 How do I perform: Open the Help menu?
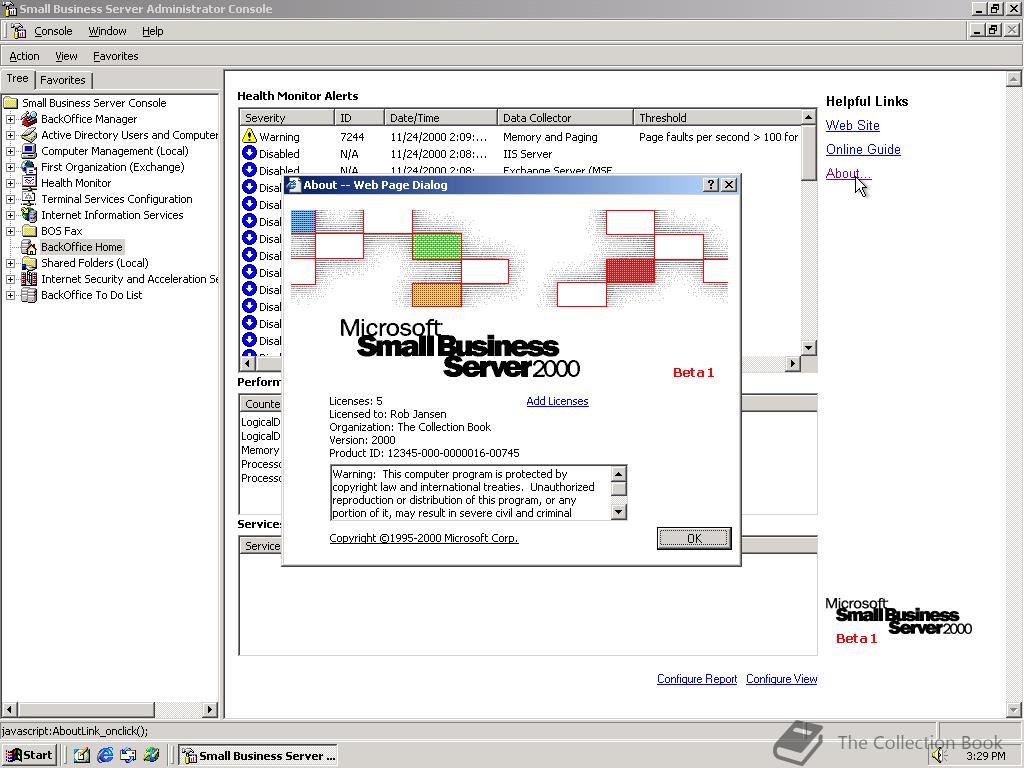pos(152,31)
